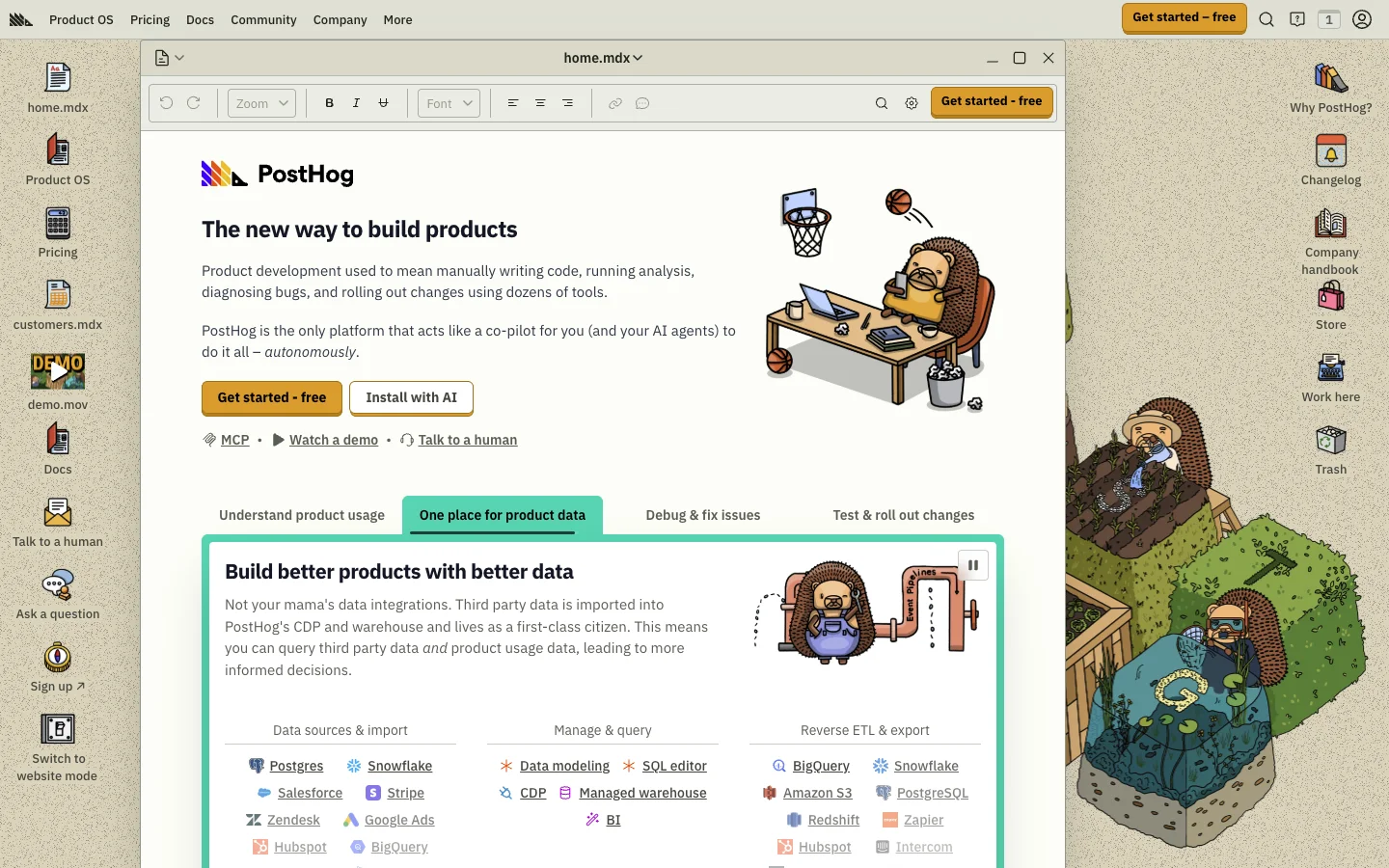Switch to Test & roll out changes tab
The width and height of the screenshot is (1389, 868).
904,515
